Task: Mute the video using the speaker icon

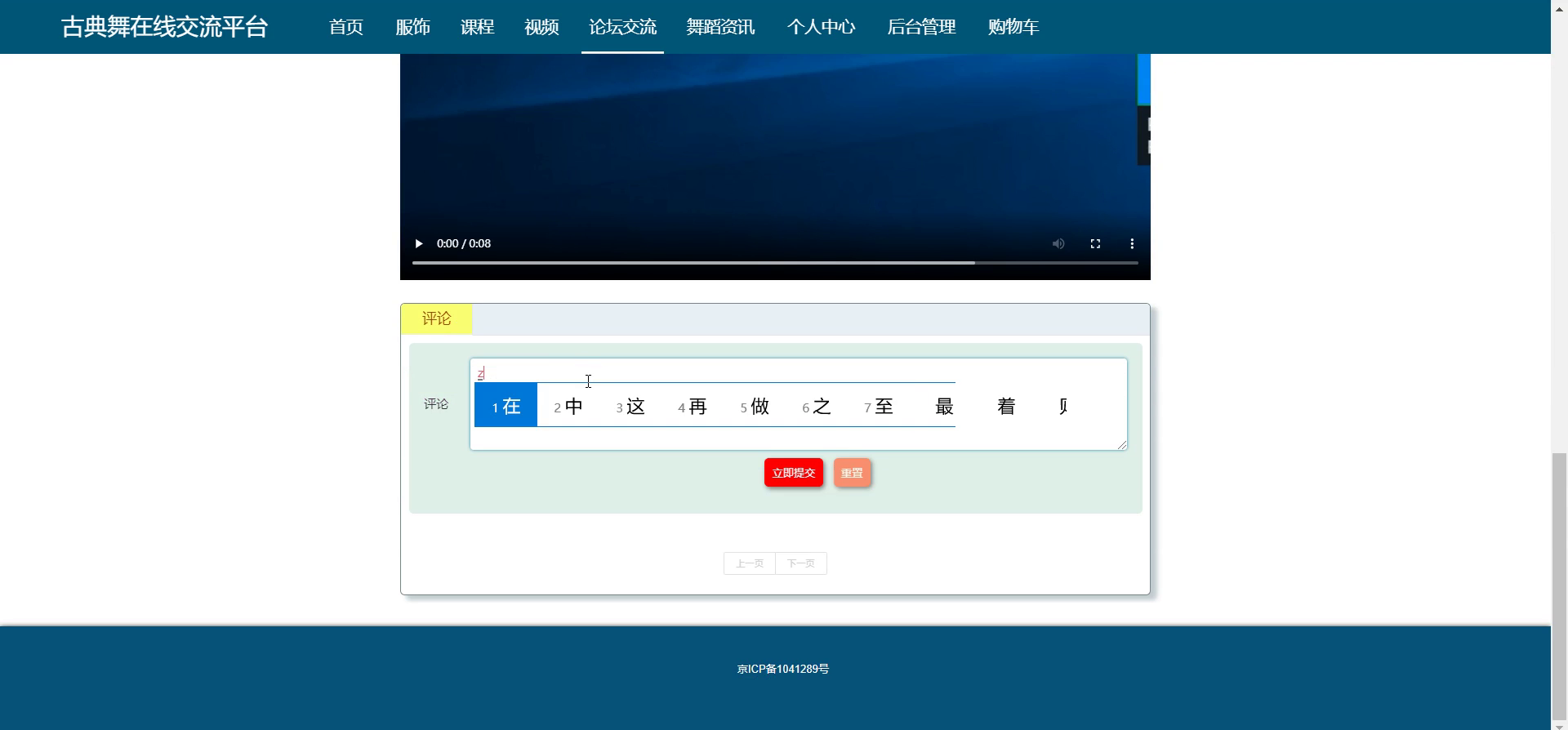Action: point(1058,243)
